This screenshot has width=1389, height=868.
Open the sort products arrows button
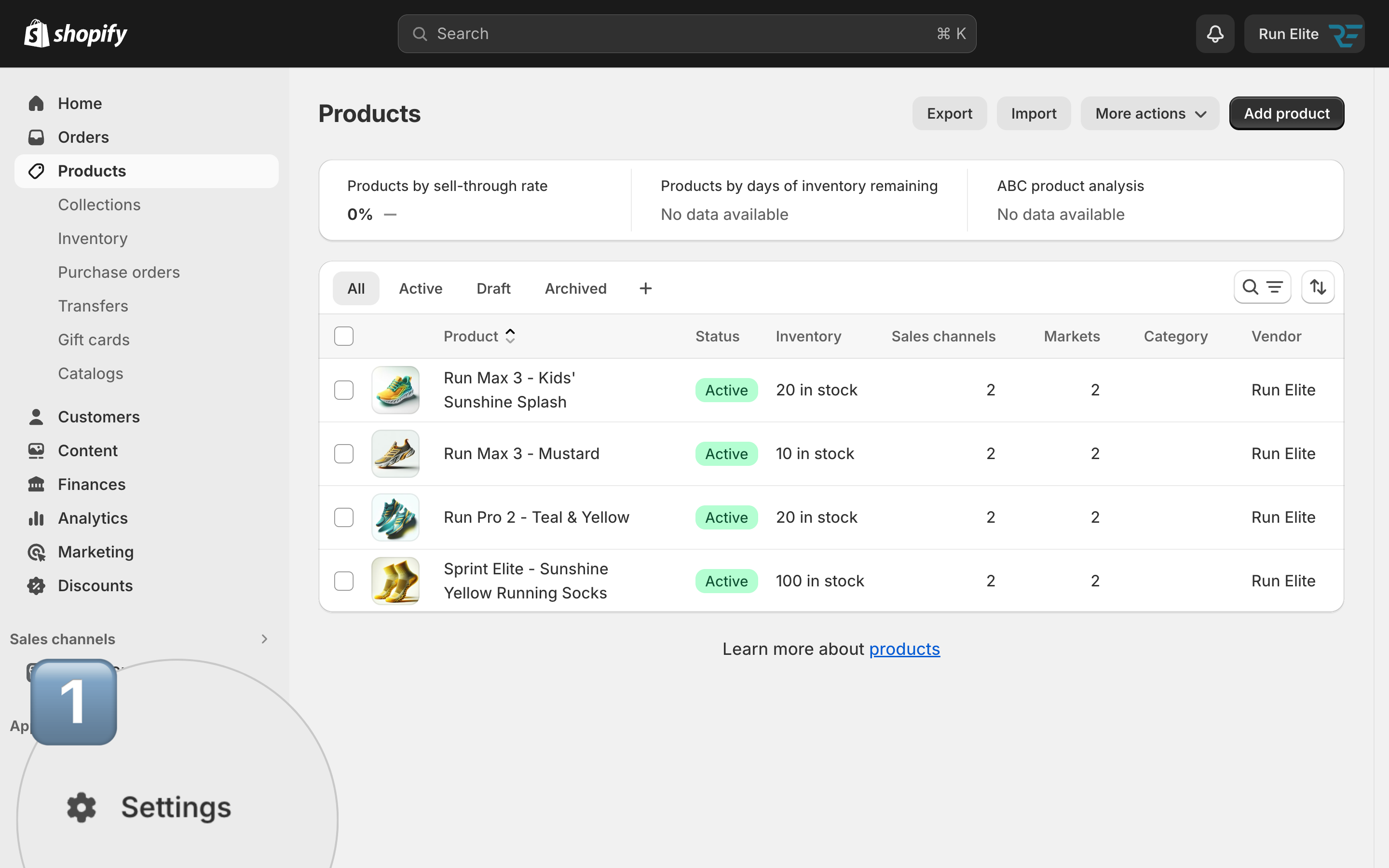point(1318,287)
